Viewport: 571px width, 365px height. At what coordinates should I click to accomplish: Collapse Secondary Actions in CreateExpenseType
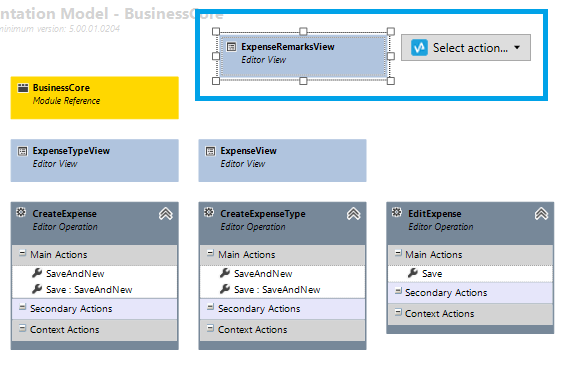coord(210,307)
